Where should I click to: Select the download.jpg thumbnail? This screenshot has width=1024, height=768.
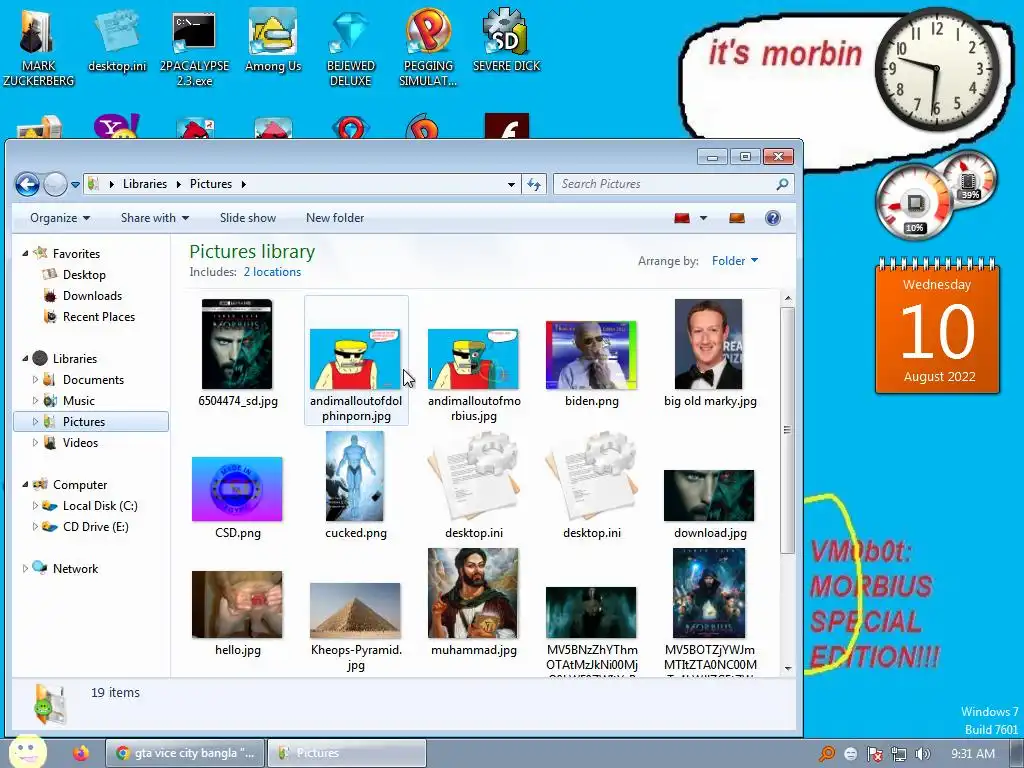pos(709,496)
